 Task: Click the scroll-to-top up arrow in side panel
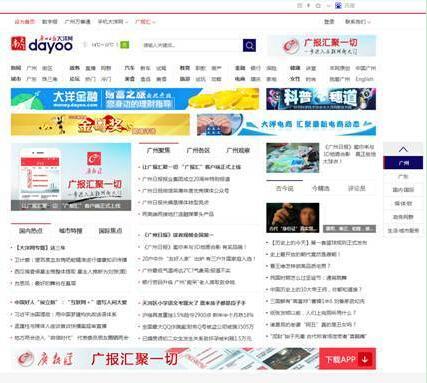[403, 149]
